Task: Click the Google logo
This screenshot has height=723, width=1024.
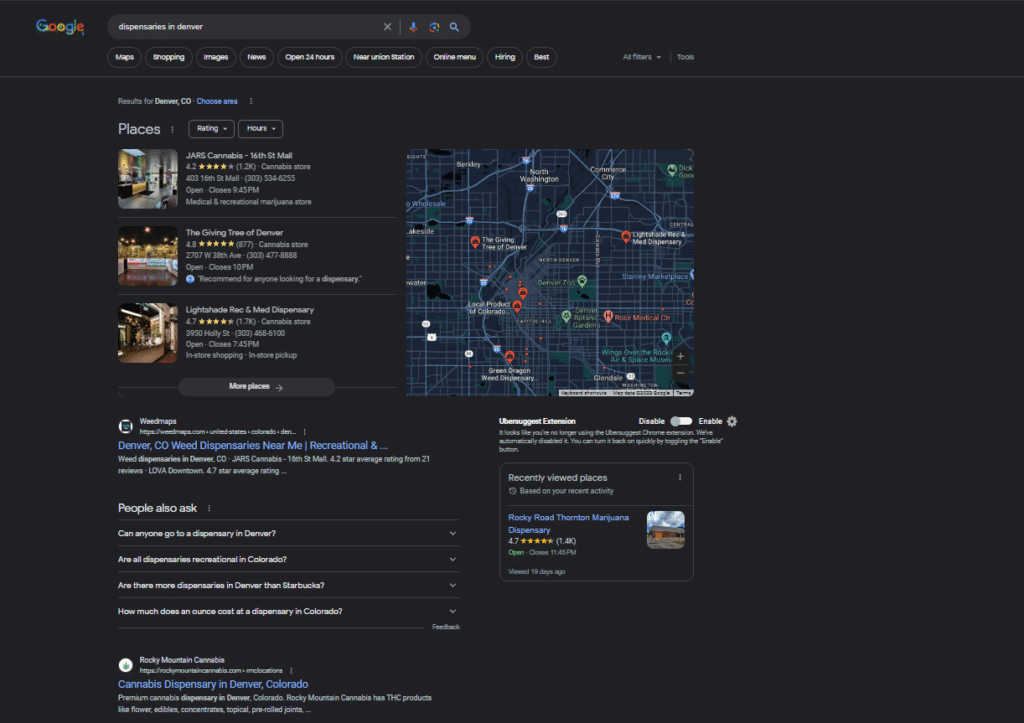Action: 60,27
